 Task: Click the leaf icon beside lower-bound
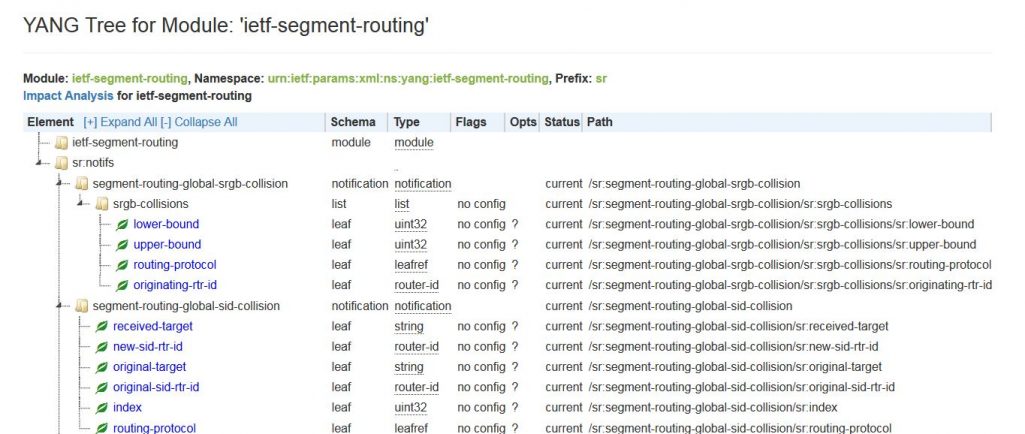click(x=122, y=224)
